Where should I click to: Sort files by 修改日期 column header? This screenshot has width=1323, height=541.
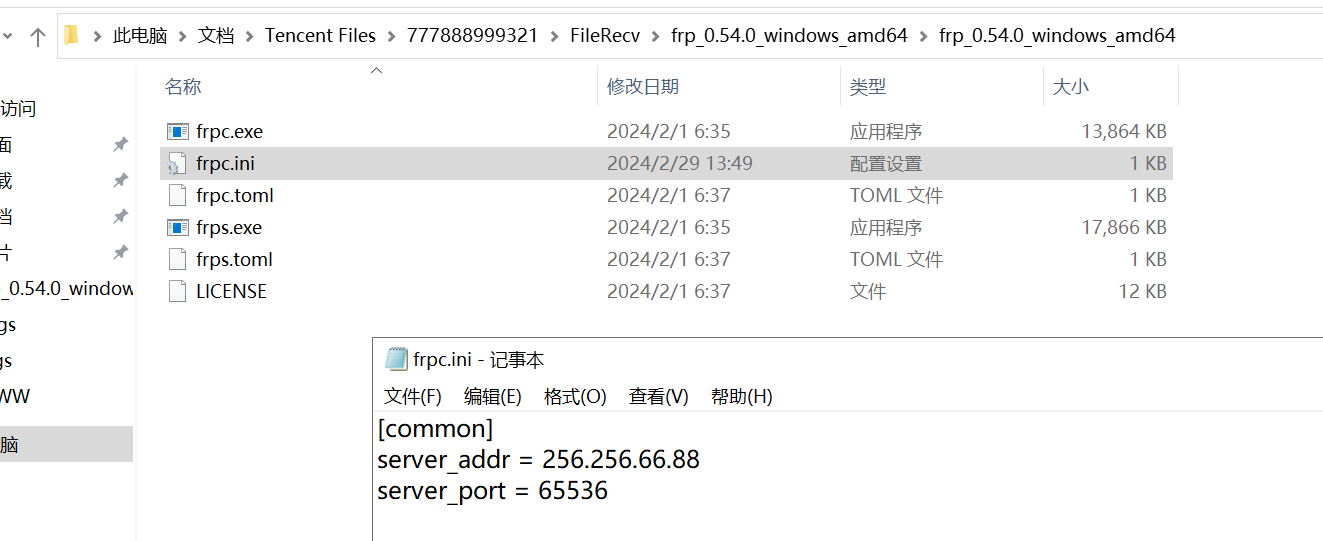pos(643,87)
